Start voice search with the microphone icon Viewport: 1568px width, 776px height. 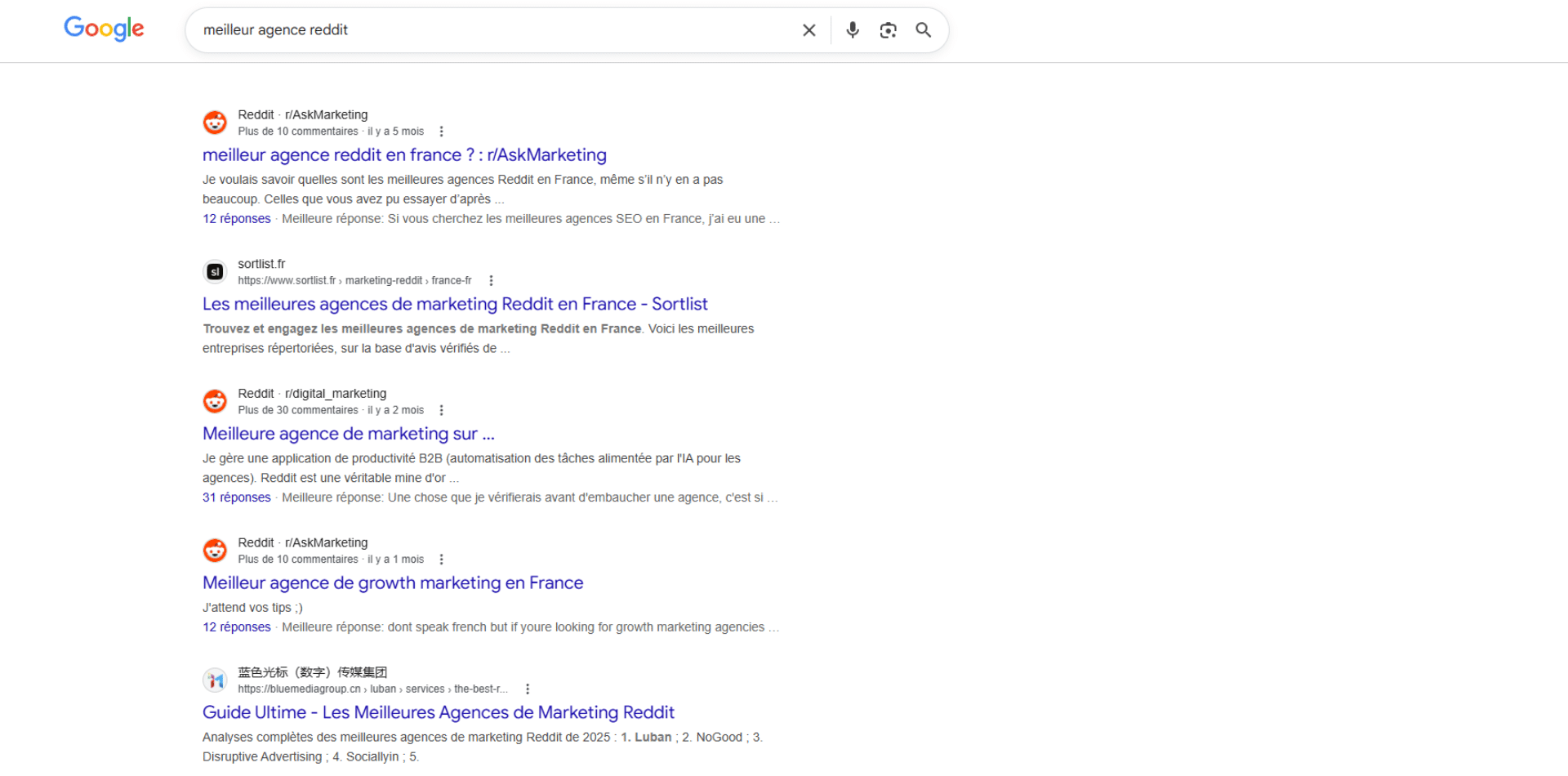coord(853,30)
